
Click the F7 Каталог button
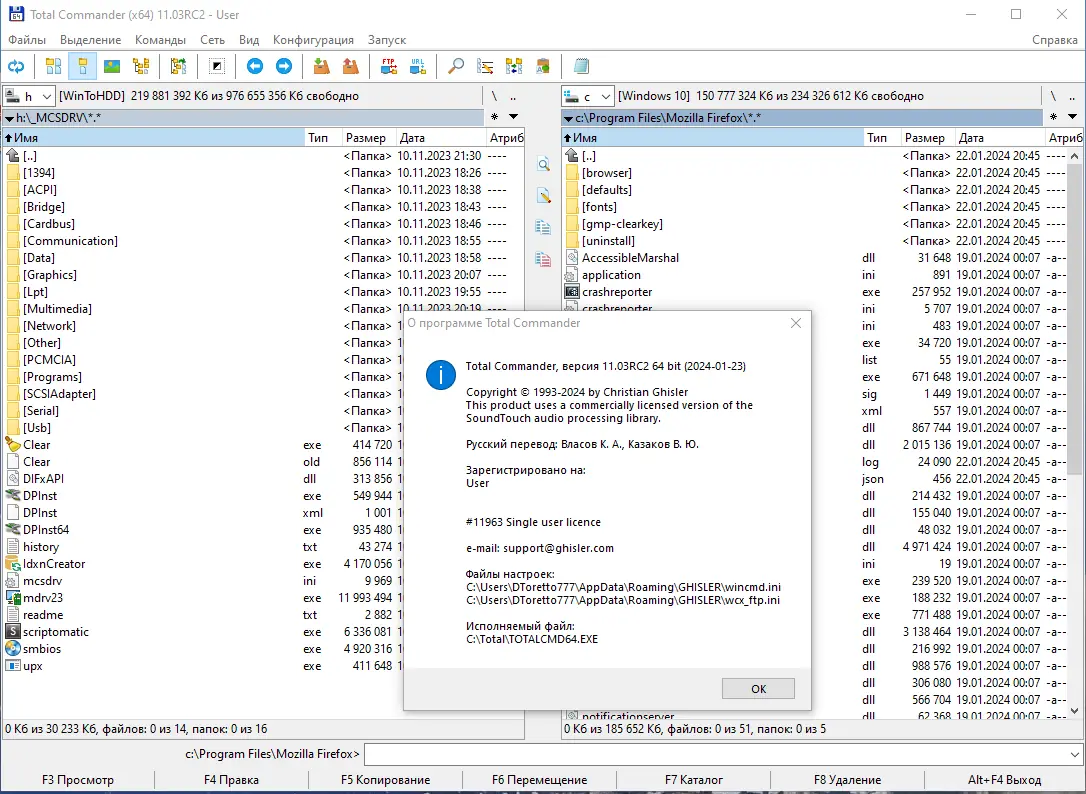tap(693, 780)
